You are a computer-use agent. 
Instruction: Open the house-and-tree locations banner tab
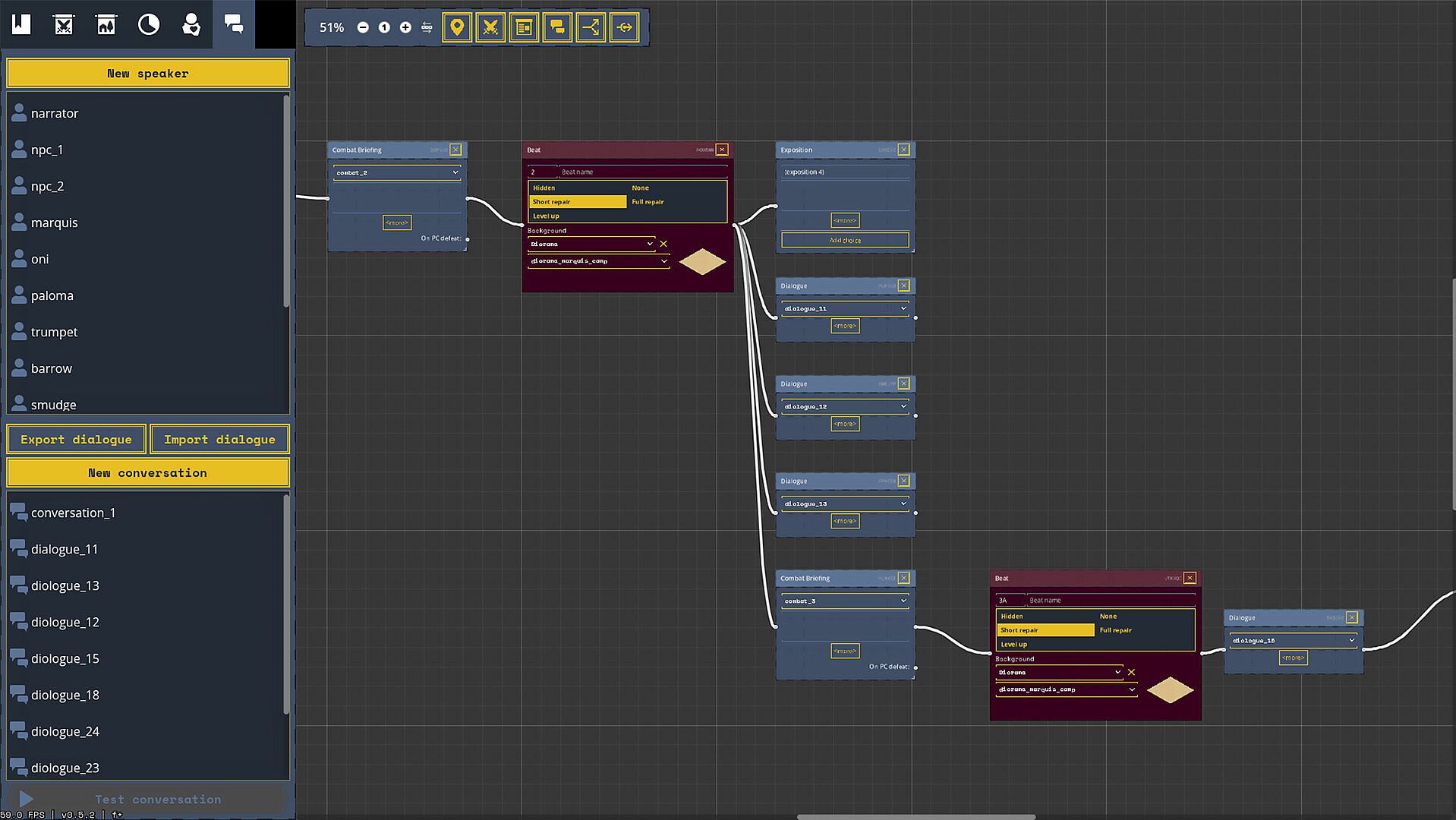coord(106,24)
